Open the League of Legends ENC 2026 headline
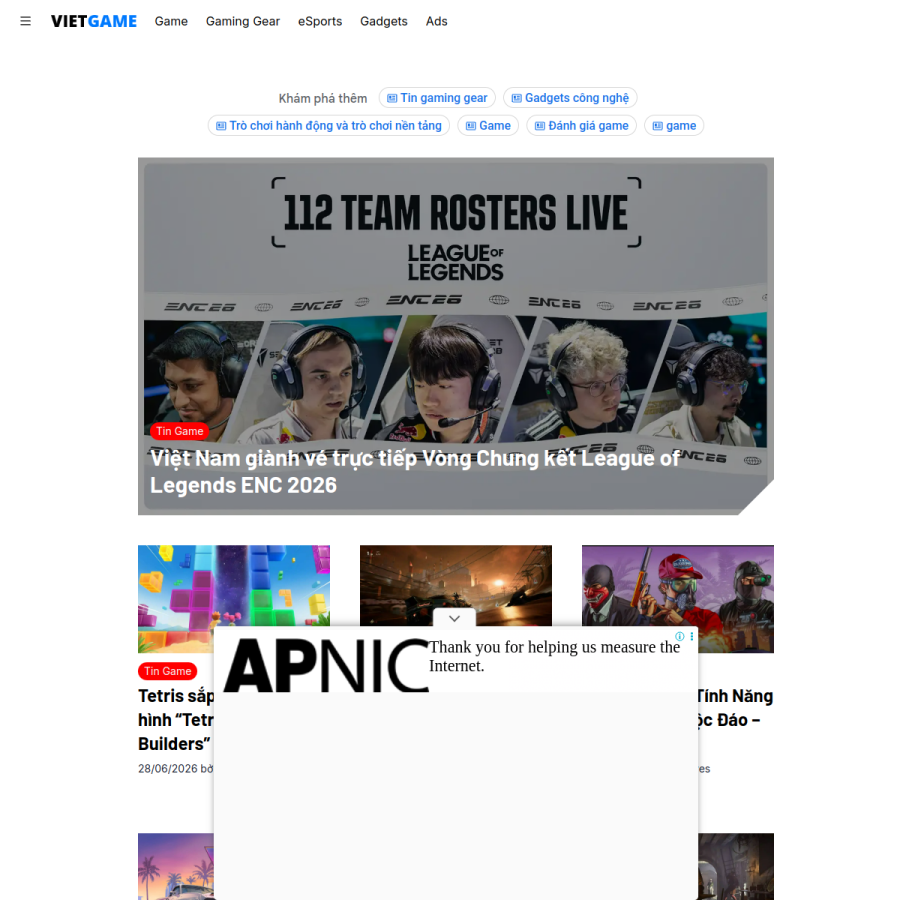The width and height of the screenshot is (900, 900). tap(414, 472)
